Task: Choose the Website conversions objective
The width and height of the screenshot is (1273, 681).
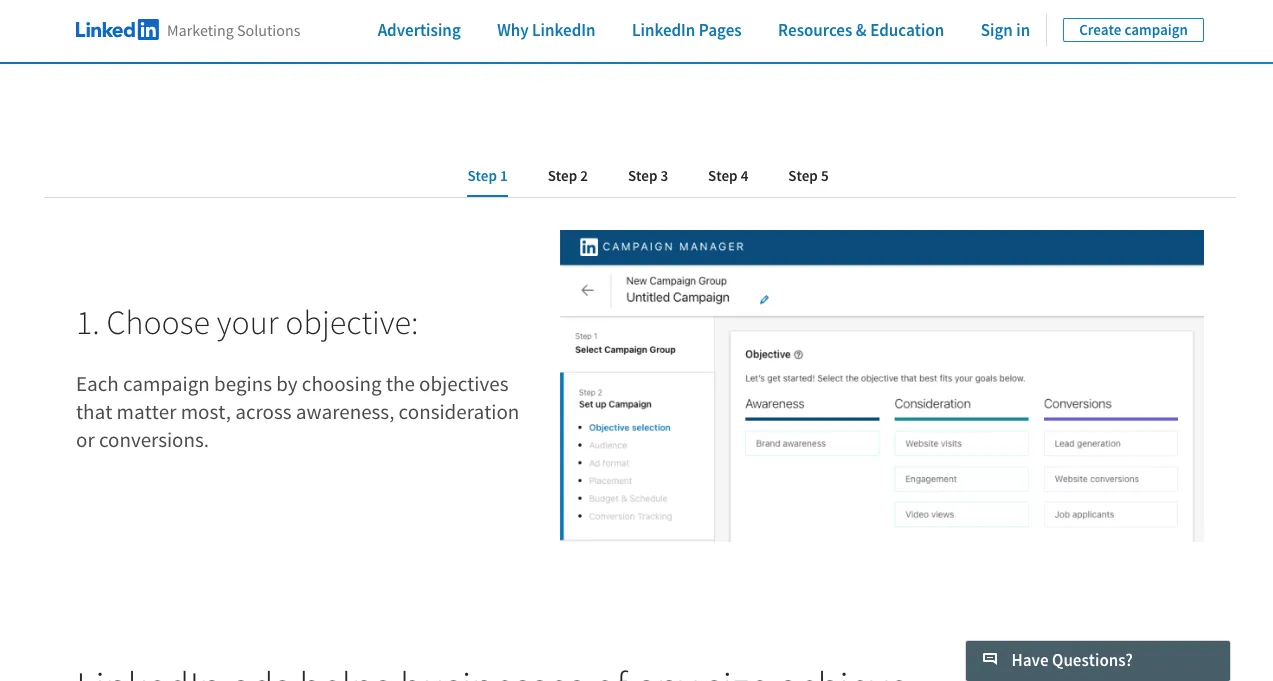Action: [1110, 479]
